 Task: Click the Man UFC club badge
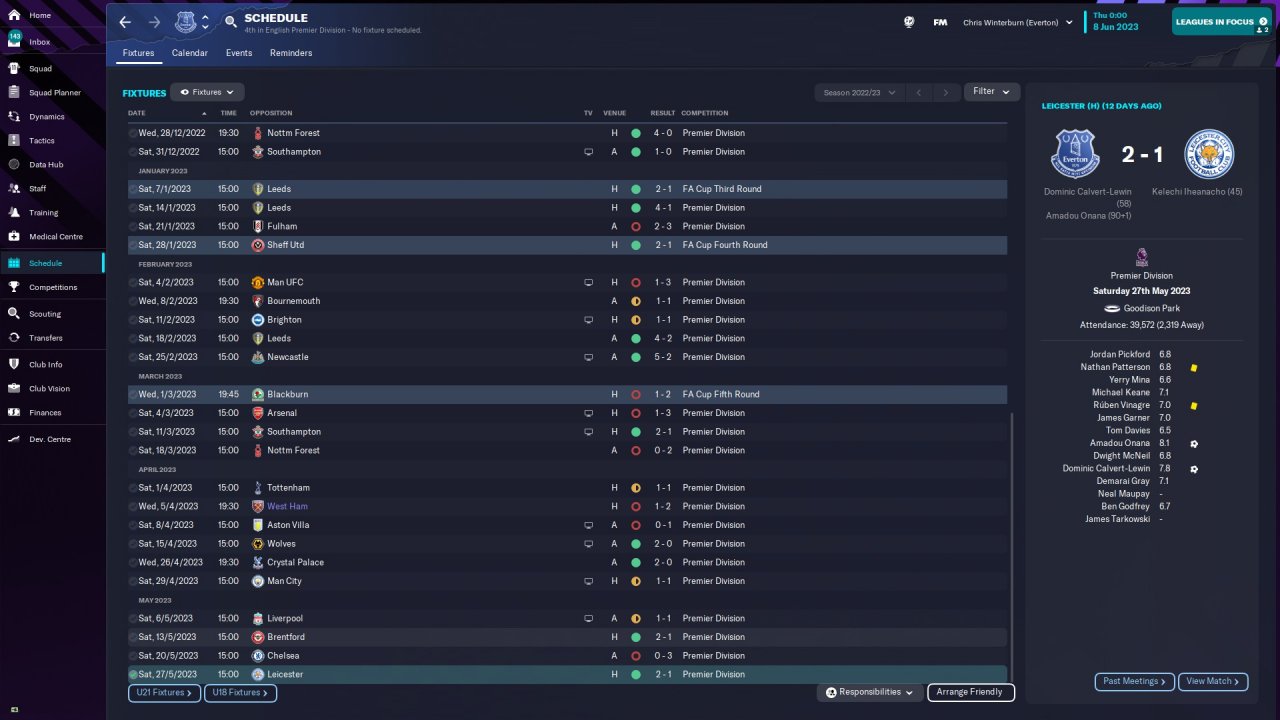tap(258, 283)
